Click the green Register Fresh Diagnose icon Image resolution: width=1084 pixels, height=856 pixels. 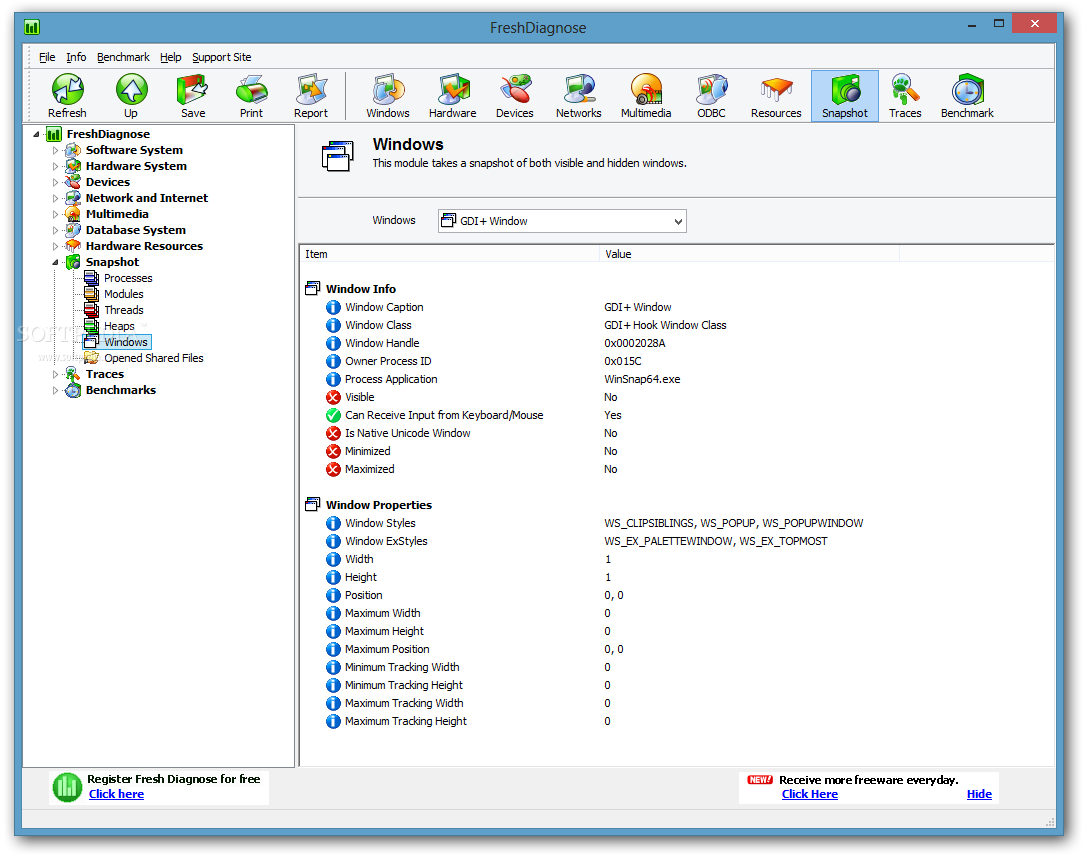click(67, 787)
